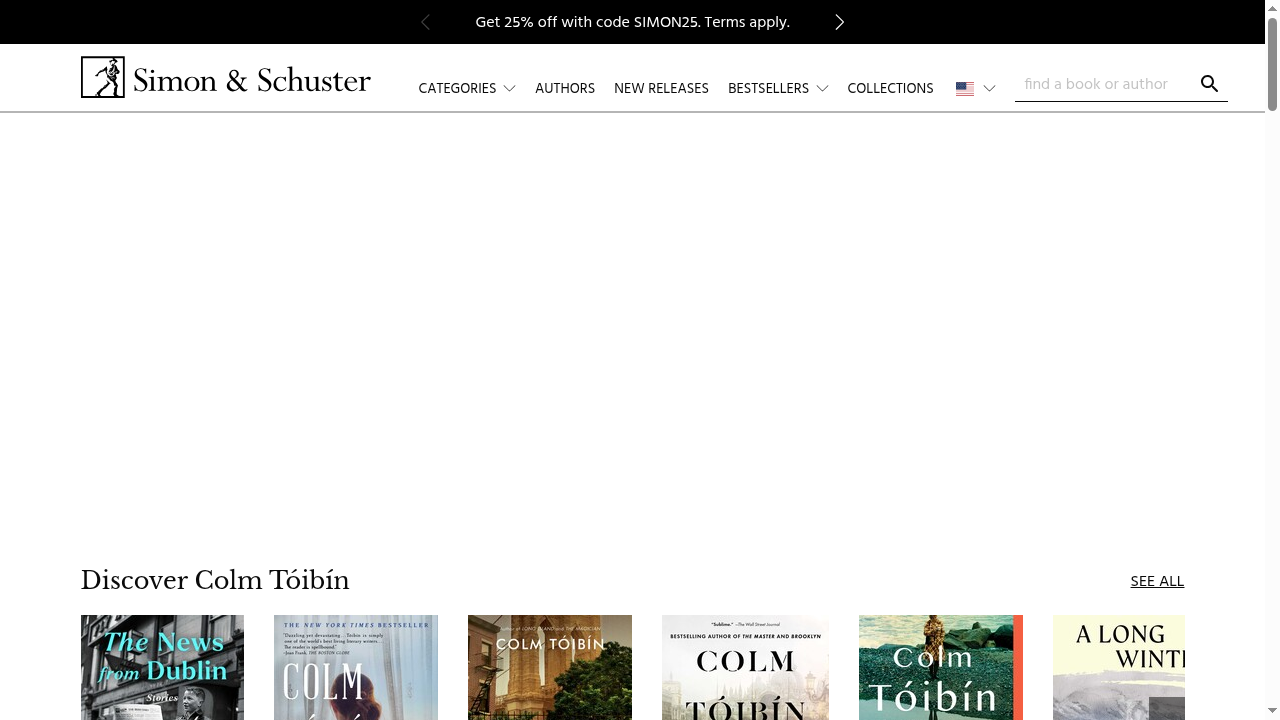This screenshot has height=720, width=1280.
Task: Click the search magnifying glass icon
Action: coord(1209,84)
